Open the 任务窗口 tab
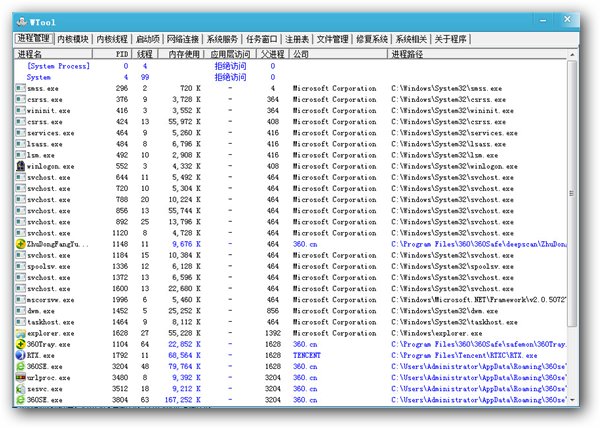Image resolution: width=600 pixels, height=428 pixels. click(x=261, y=39)
